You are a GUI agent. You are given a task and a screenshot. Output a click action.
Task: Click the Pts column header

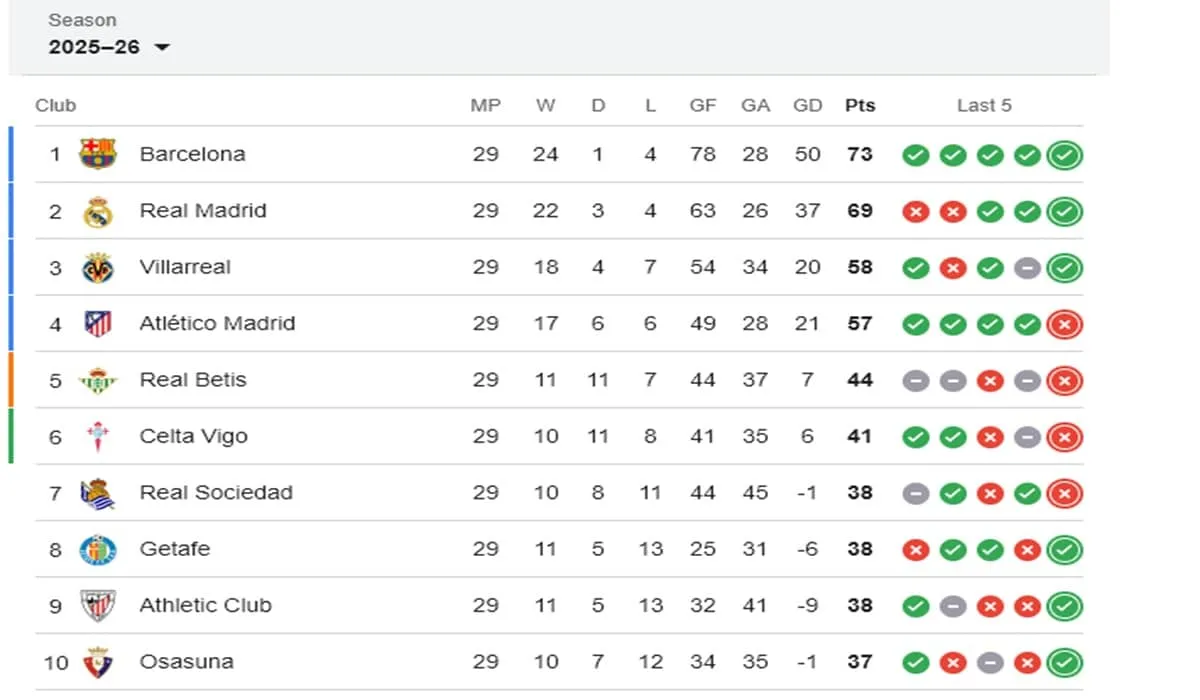pos(859,105)
